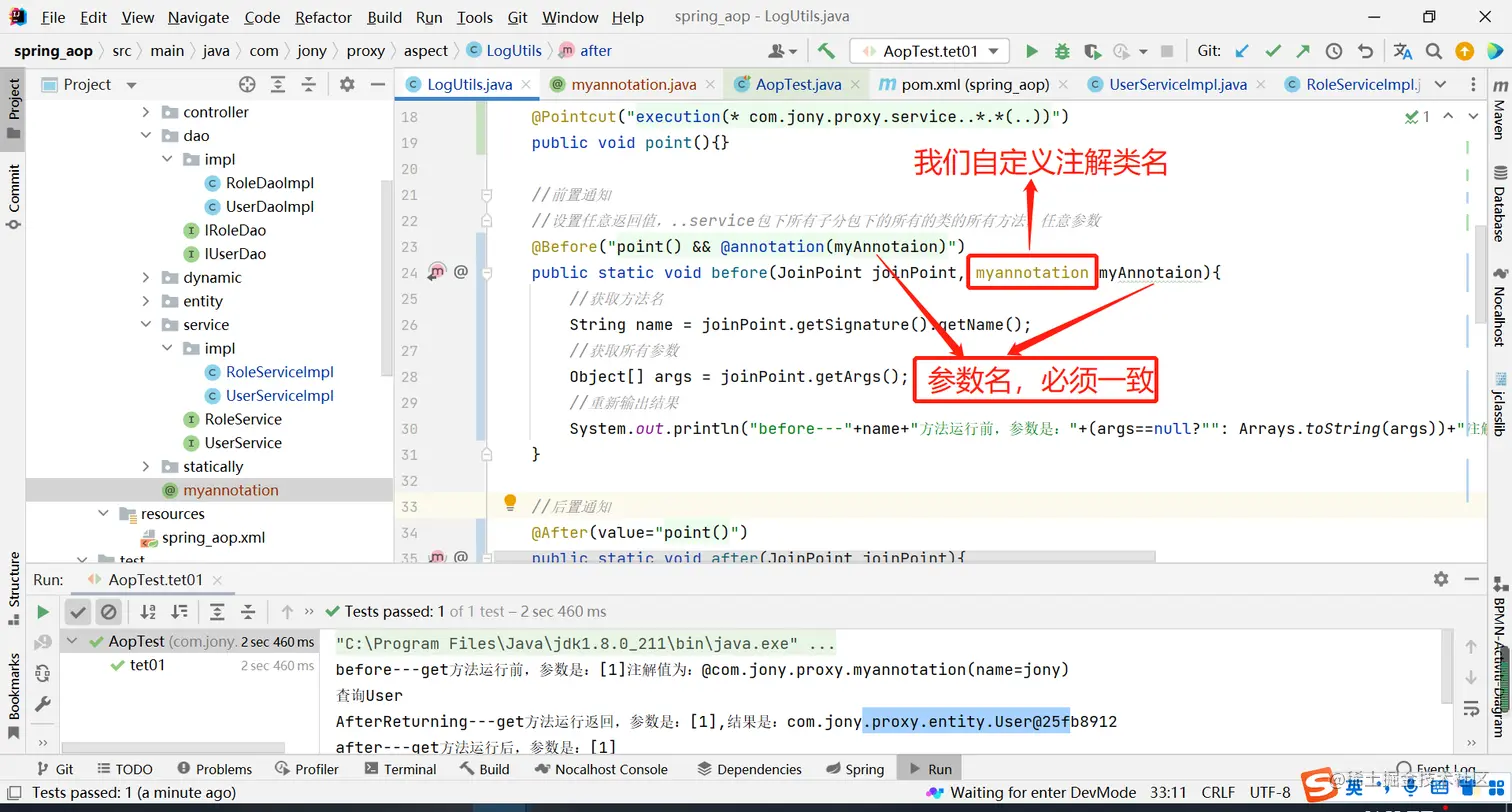Image resolution: width=1512 pixels, height=812 pixels.
Task: Open the Tools menu
Action: (x=475, y=17)
